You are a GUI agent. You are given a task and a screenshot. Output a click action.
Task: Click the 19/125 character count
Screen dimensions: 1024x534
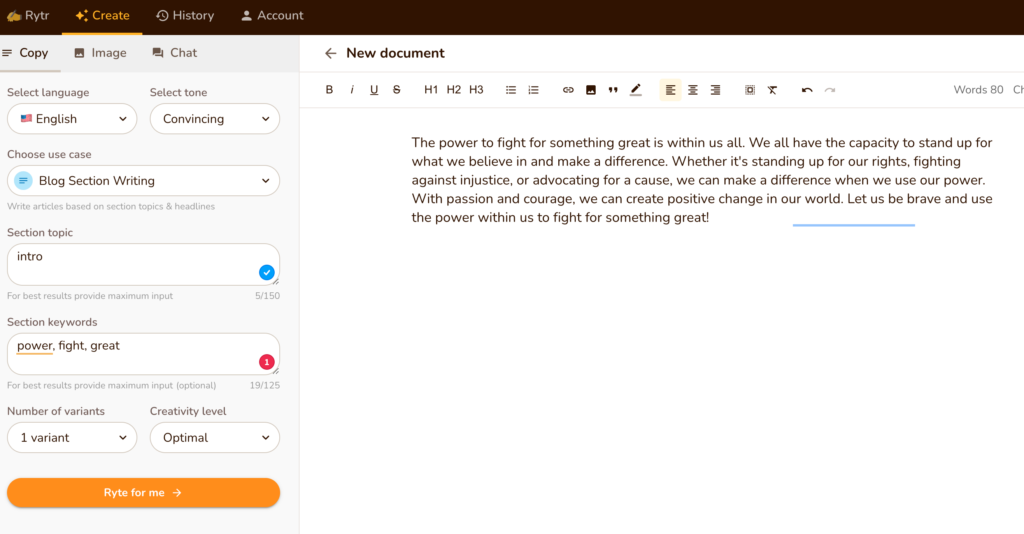(264, 385)
